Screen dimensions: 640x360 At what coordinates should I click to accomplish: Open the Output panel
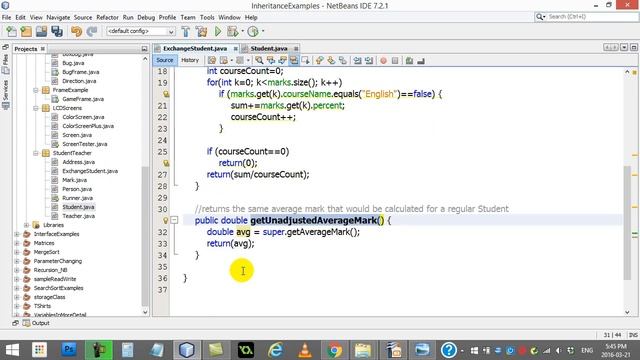tap(36, 323)
